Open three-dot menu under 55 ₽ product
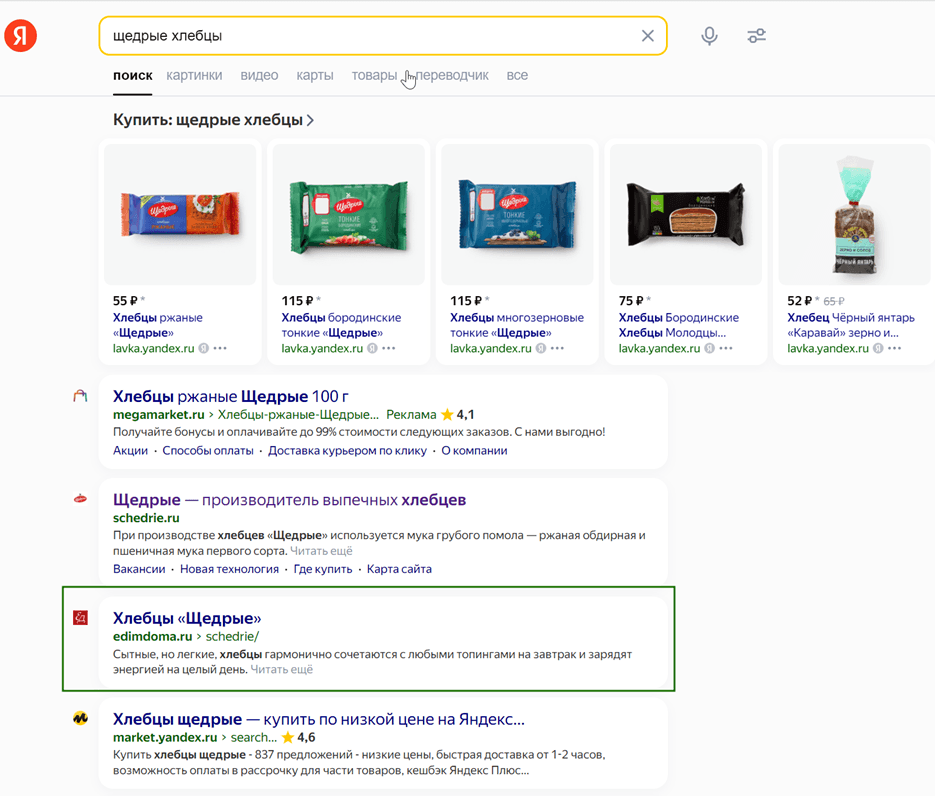 pyautogui.click(x=219, y=348)
